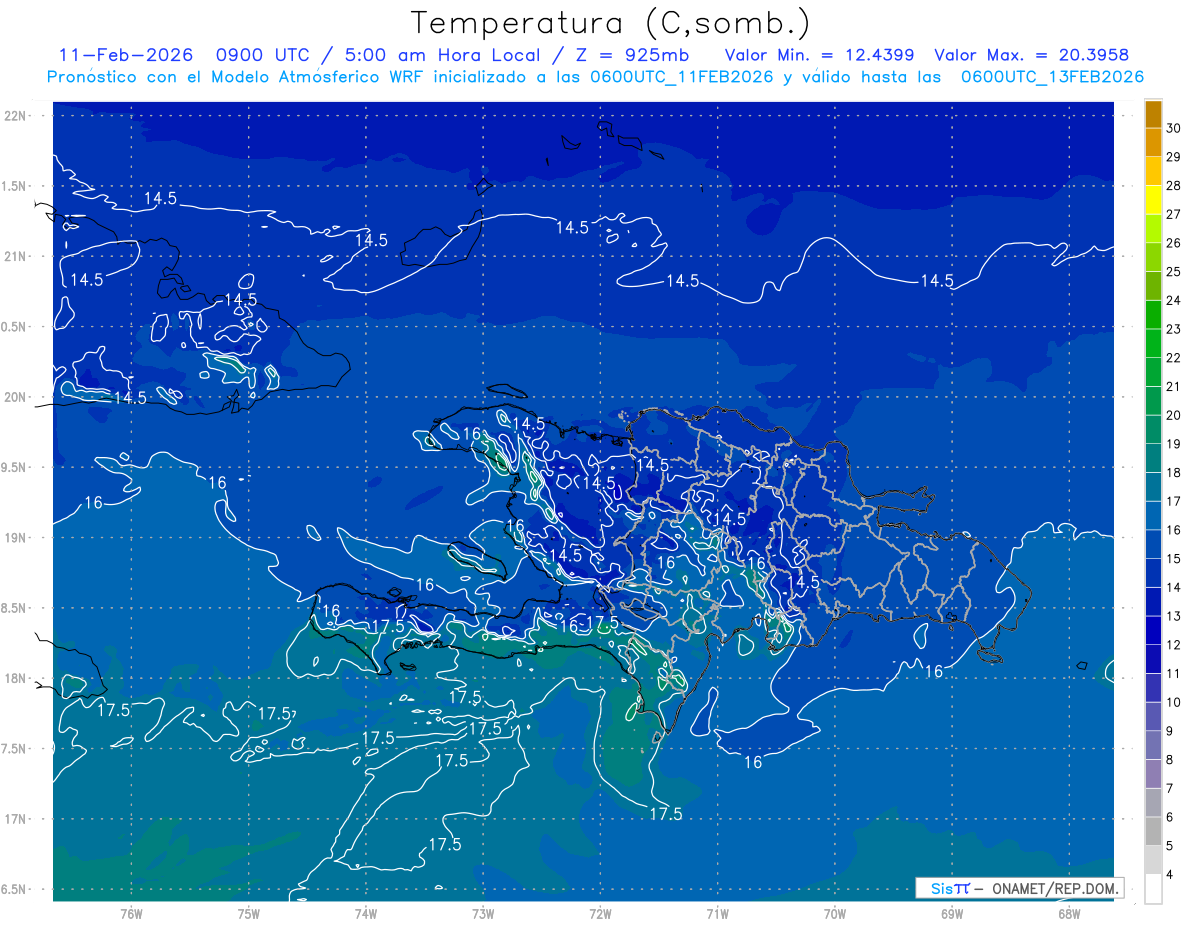Click the 'SisPI – ONAMET/REP.DOM.' credit box
This screenshot has width=1200, height=927.
[1020, 888]
